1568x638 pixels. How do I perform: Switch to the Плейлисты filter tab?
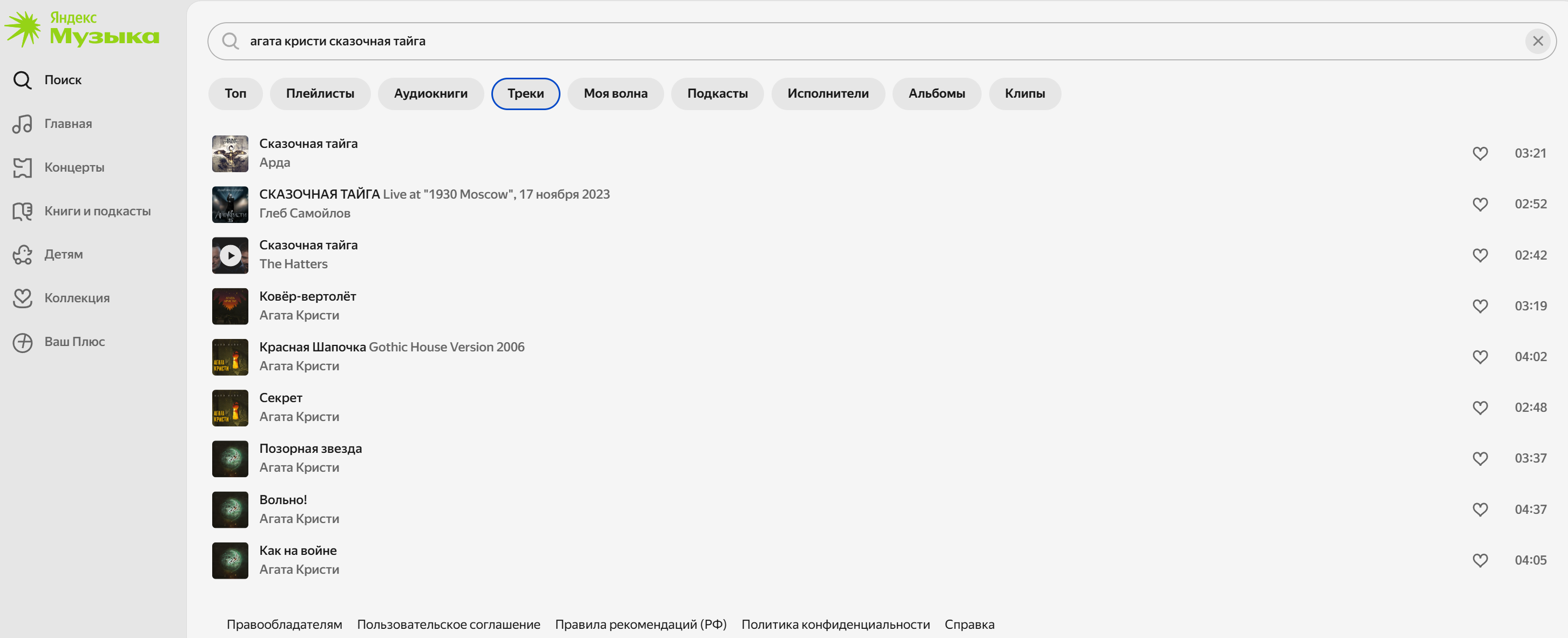tap(320, 94)
